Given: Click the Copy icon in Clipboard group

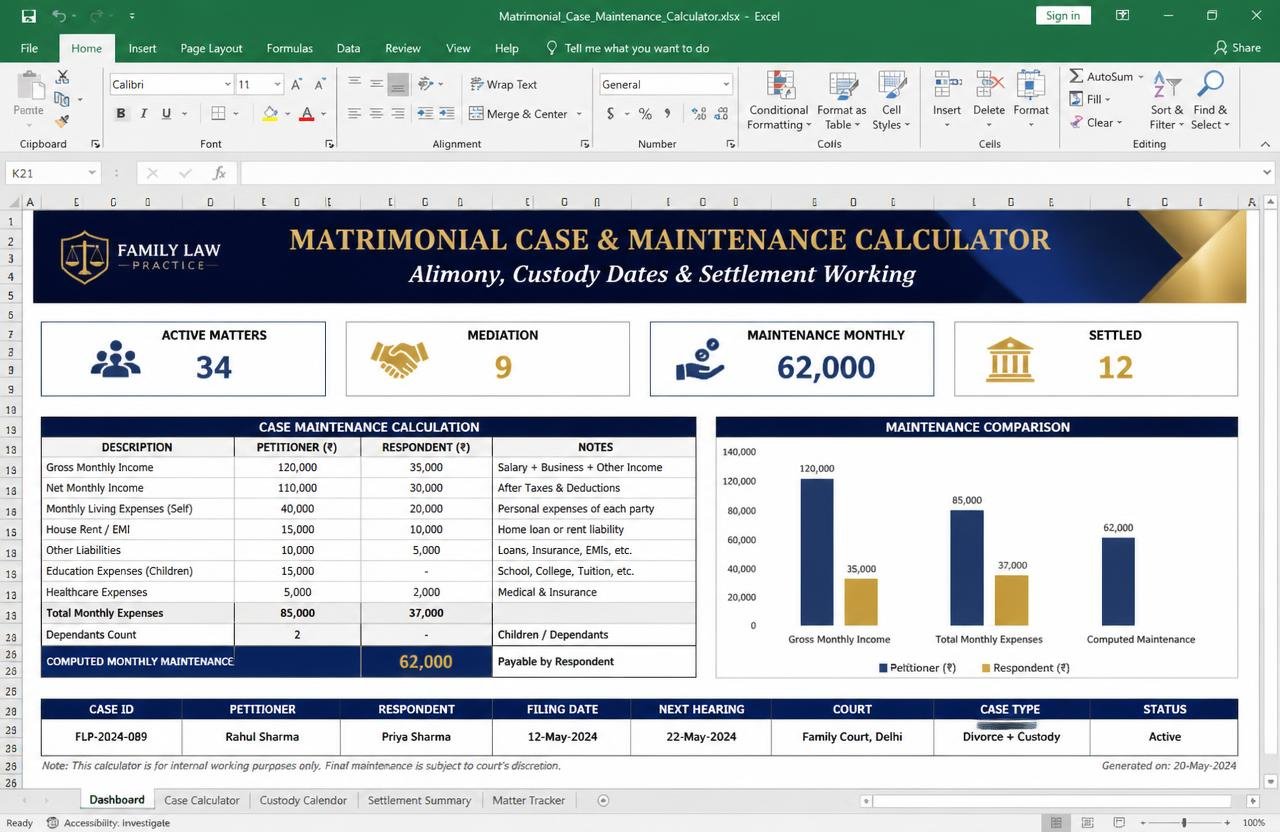Looking at the screenshot, I should click(62, 99).
